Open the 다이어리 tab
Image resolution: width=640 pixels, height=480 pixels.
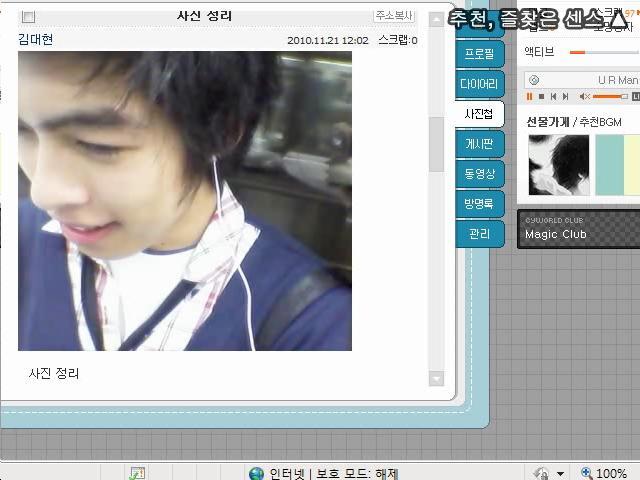pyautogui.click(x=479, y=84)
